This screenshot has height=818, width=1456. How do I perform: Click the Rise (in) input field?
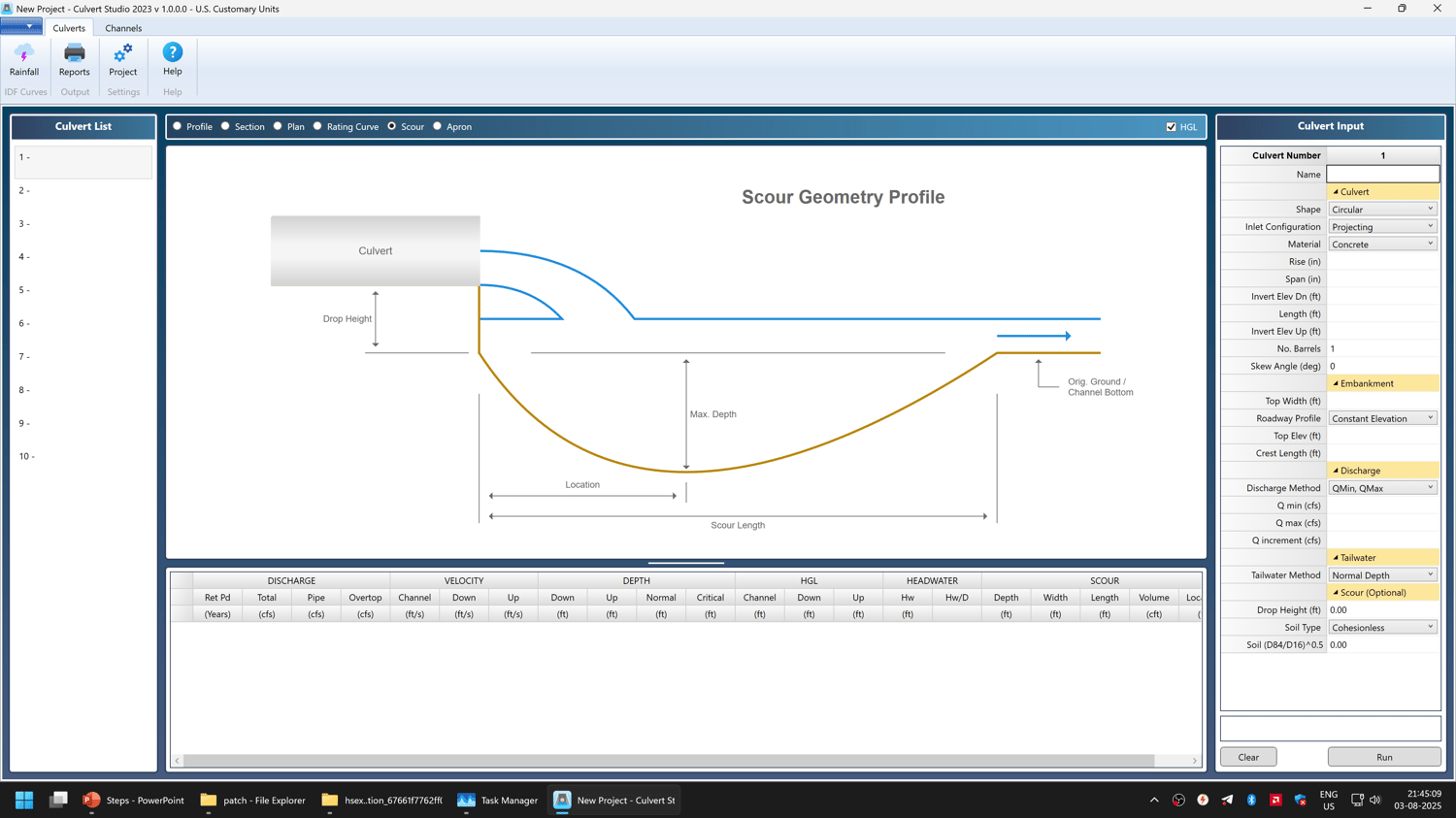[1383, 262]
